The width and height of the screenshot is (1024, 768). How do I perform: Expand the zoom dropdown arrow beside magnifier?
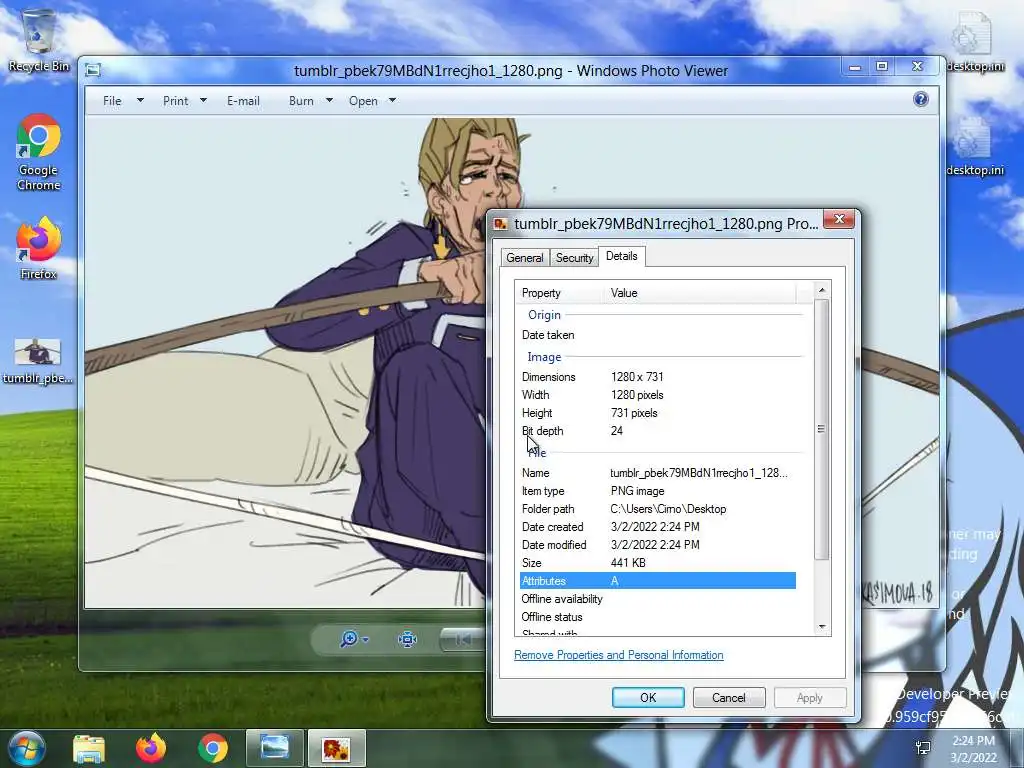tap(365, 640)
